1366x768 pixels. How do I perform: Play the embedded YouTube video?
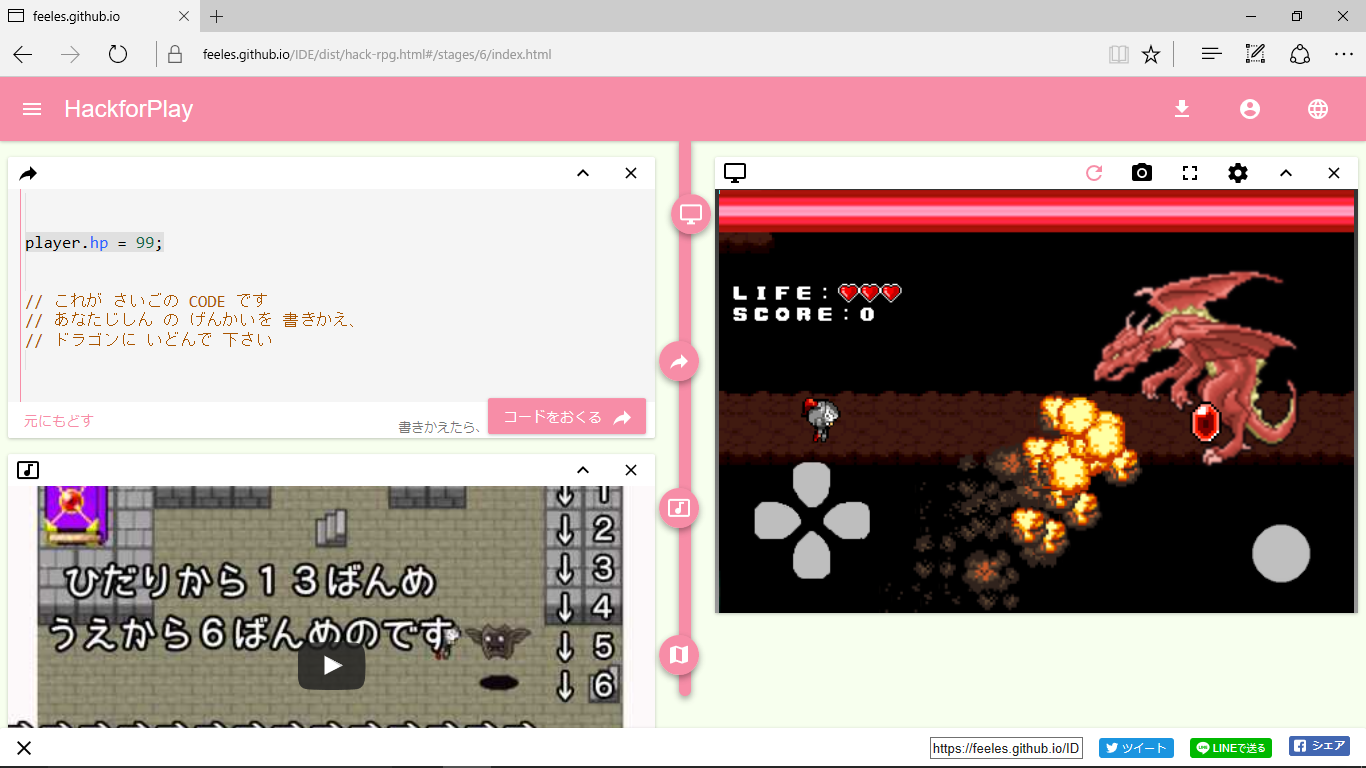click(x=331, y=666)
